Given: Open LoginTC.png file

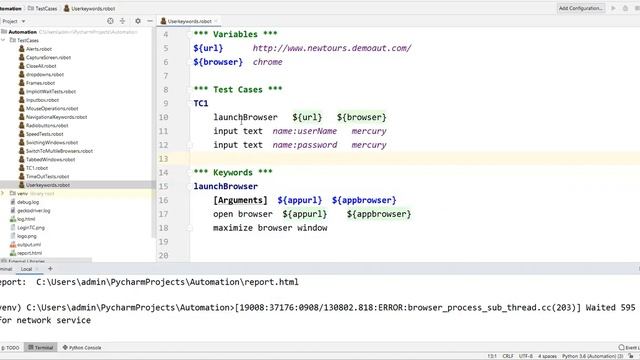Looking at the screenshot, I should pos(31,227).
